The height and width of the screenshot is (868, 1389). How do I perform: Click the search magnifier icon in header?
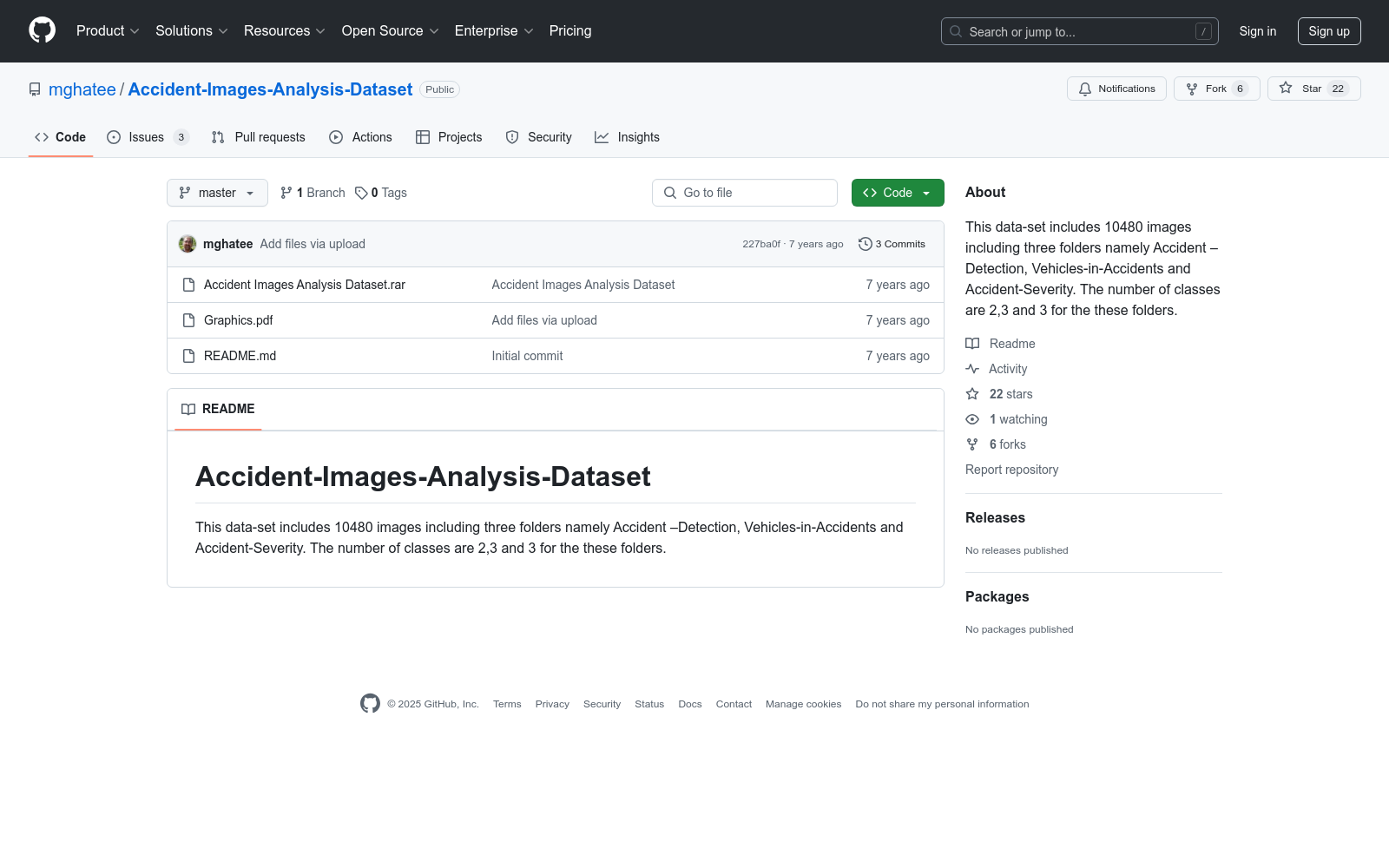tap(956, 31)
